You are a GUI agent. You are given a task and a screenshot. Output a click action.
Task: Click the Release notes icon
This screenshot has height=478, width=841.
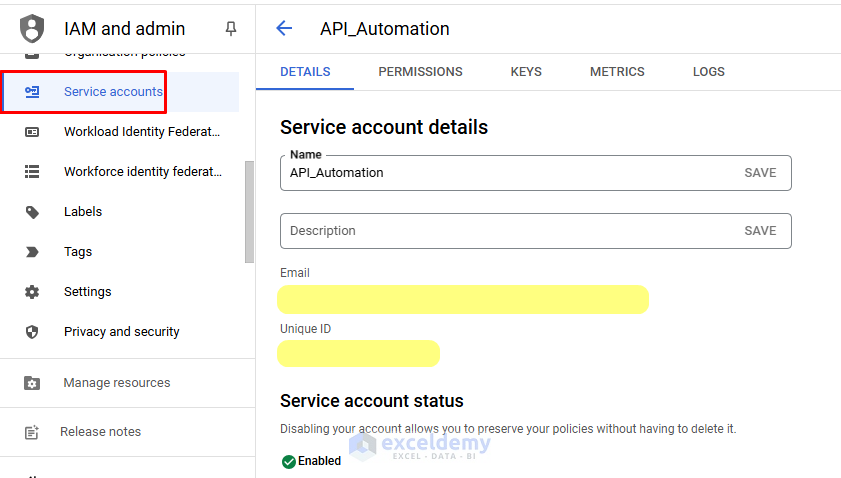[32, 432]
